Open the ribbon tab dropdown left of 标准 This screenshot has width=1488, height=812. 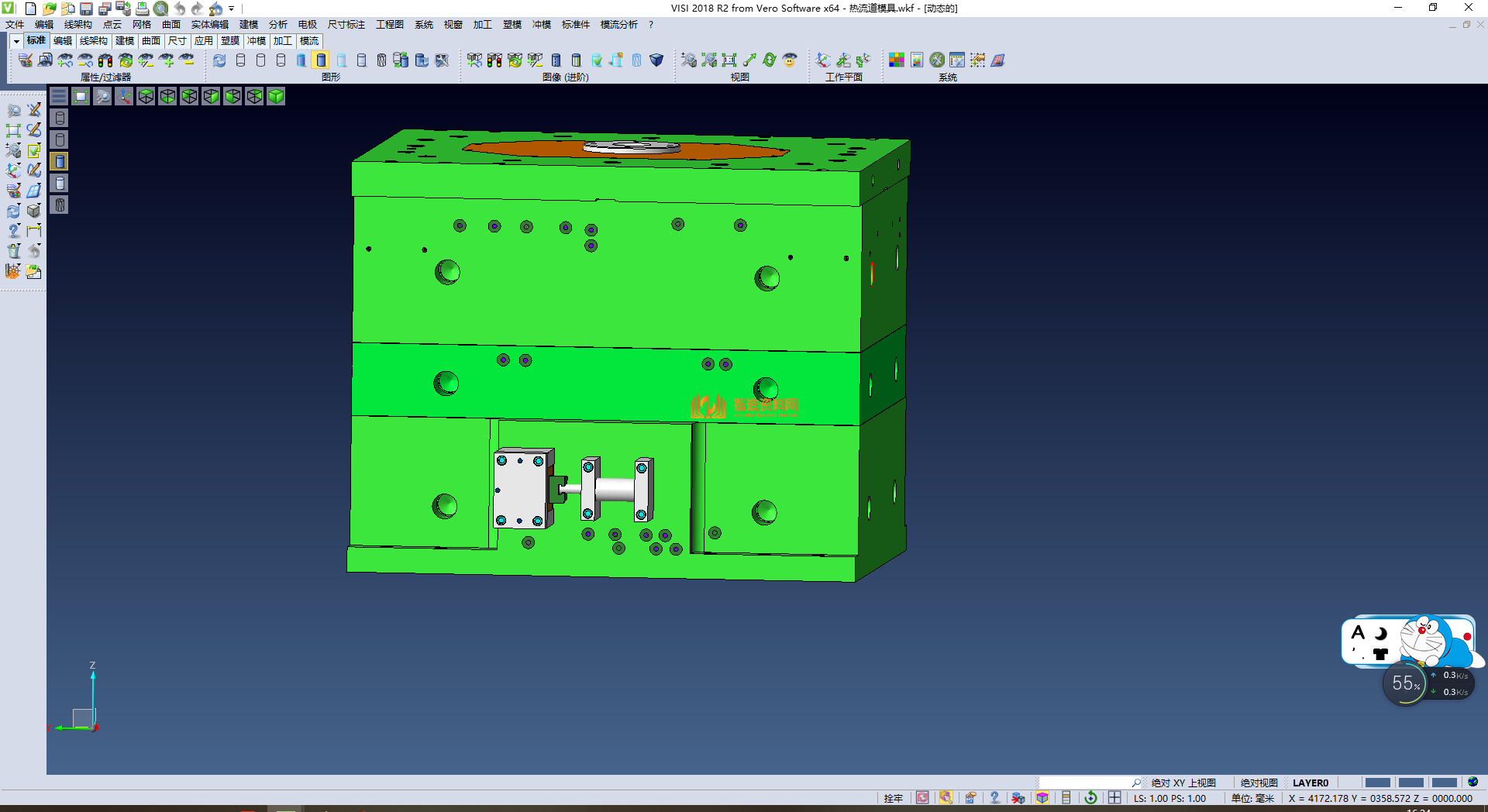click(16, 41)
